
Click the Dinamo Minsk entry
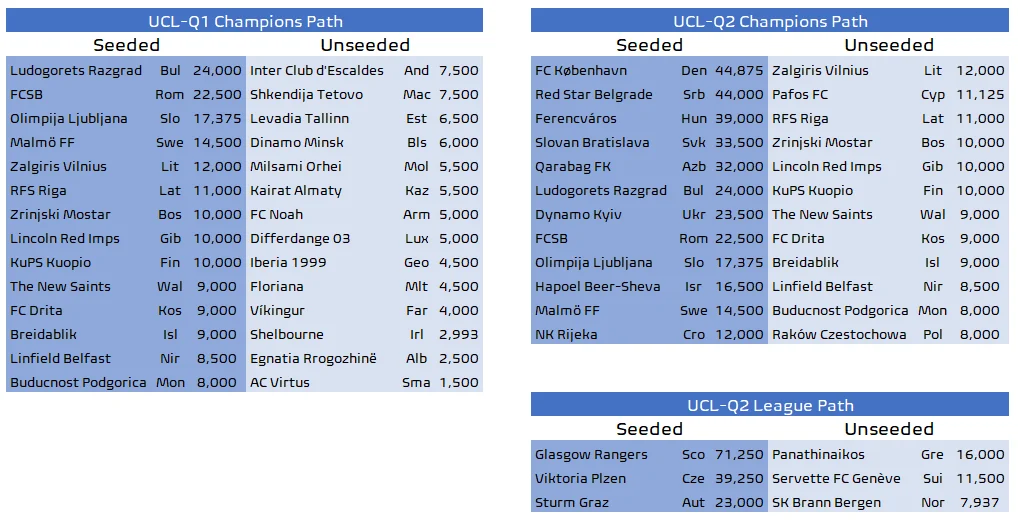click(x=297, y=143)
